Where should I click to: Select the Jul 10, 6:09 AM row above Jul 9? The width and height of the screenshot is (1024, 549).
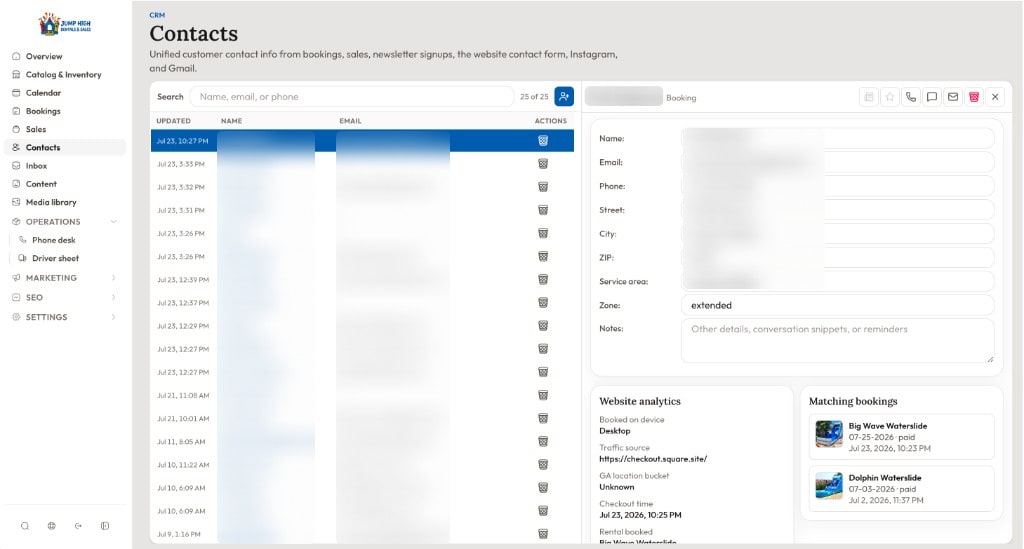(x=362, y=511)
